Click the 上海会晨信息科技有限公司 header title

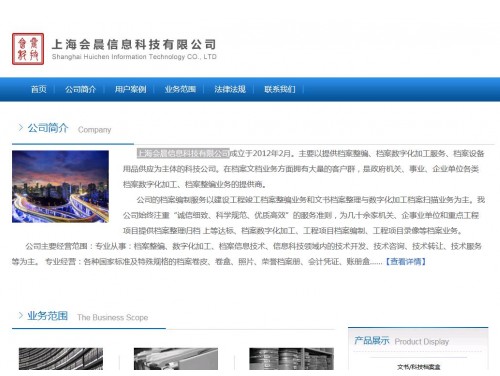coord(134,44)
